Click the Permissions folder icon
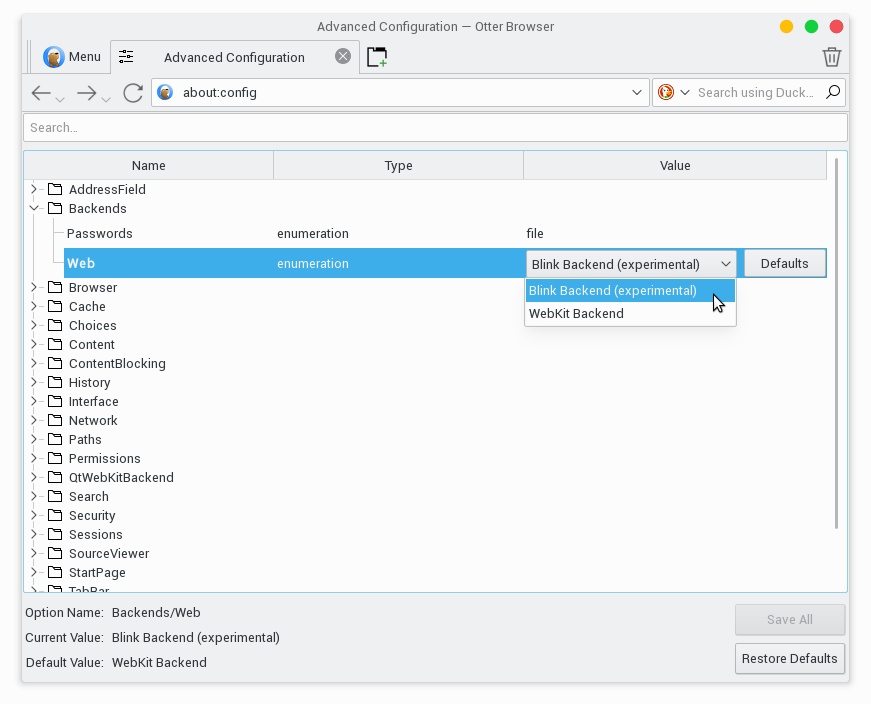Screen dimensions: 871x704 click(55, 458)
